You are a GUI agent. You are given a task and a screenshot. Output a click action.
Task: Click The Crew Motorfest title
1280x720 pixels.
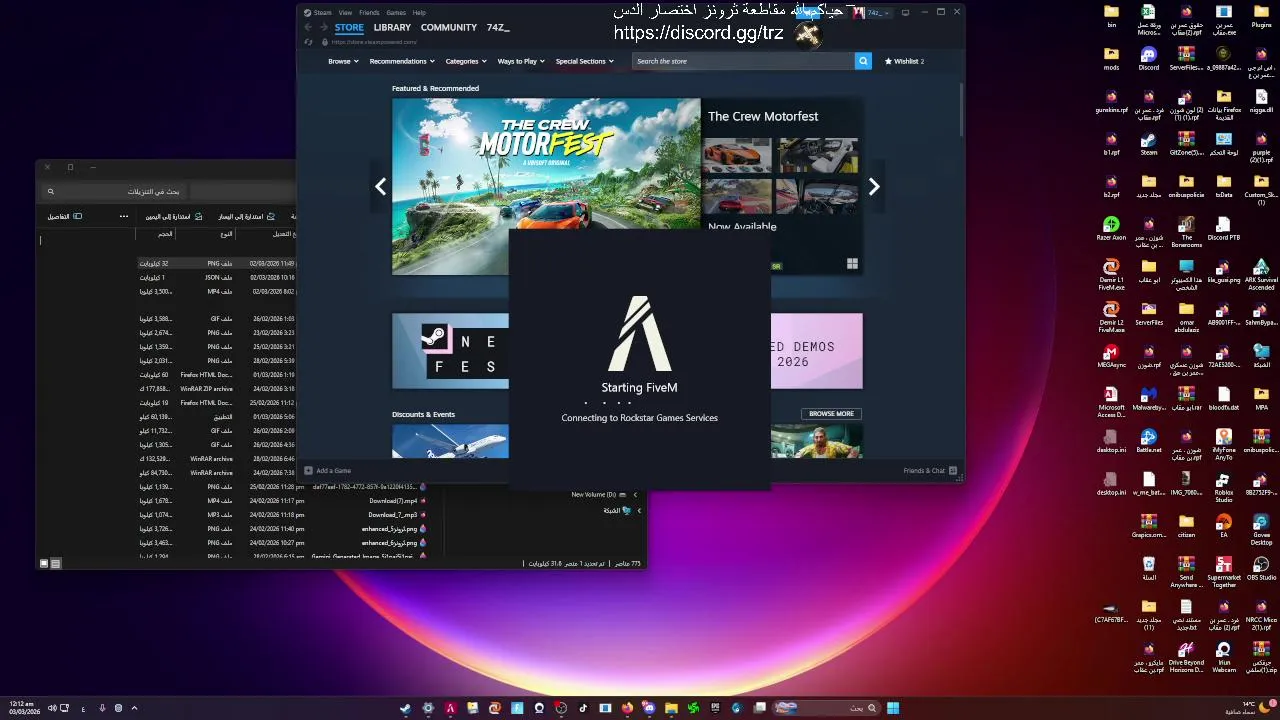click(x=763, y=116)
